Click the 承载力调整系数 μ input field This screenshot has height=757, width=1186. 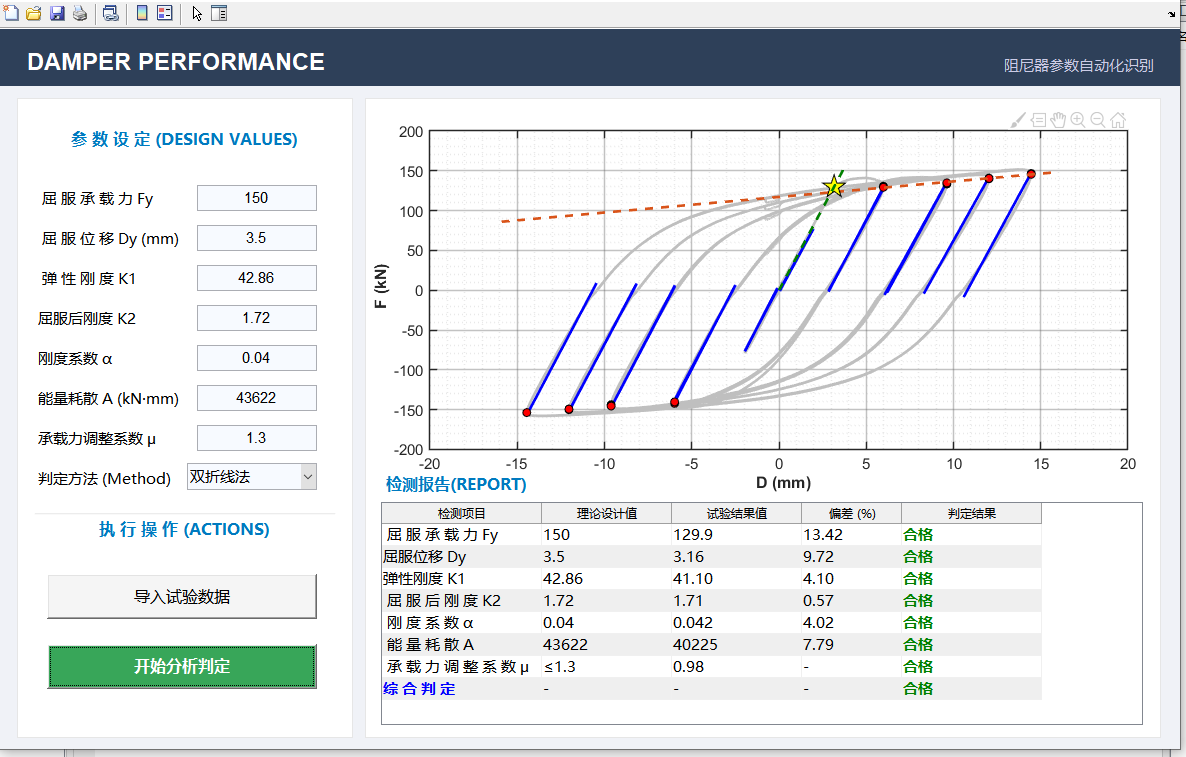(256, 438)
